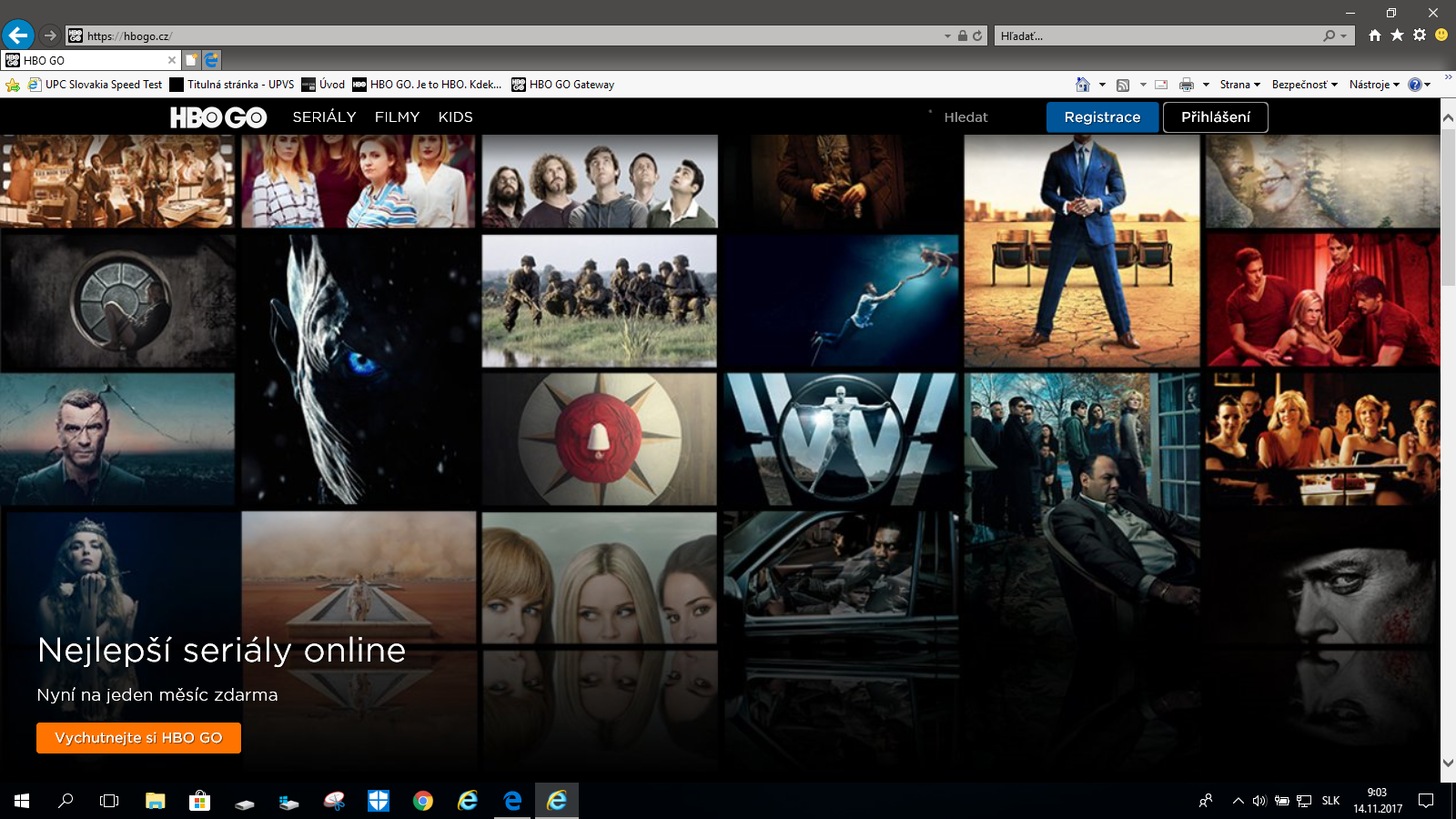
Task: Refresh the page in address bar
Action: [977, 35]
